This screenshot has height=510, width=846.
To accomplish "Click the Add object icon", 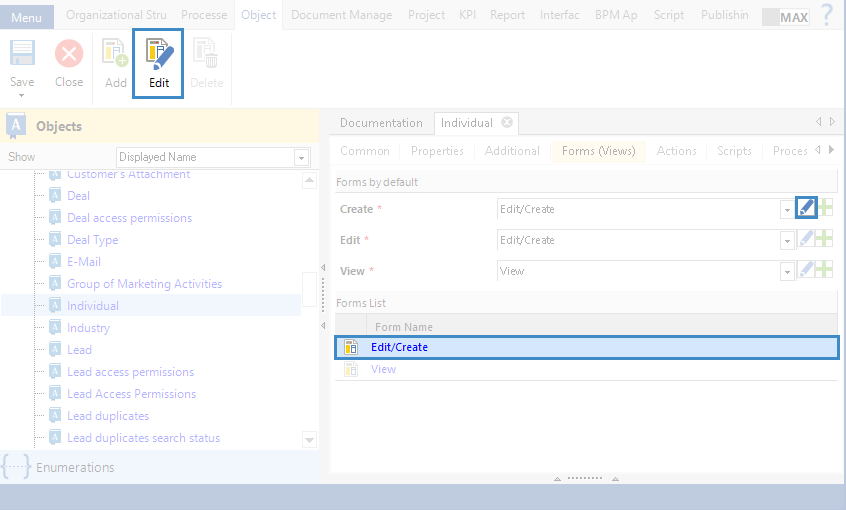I will (116, 54).
